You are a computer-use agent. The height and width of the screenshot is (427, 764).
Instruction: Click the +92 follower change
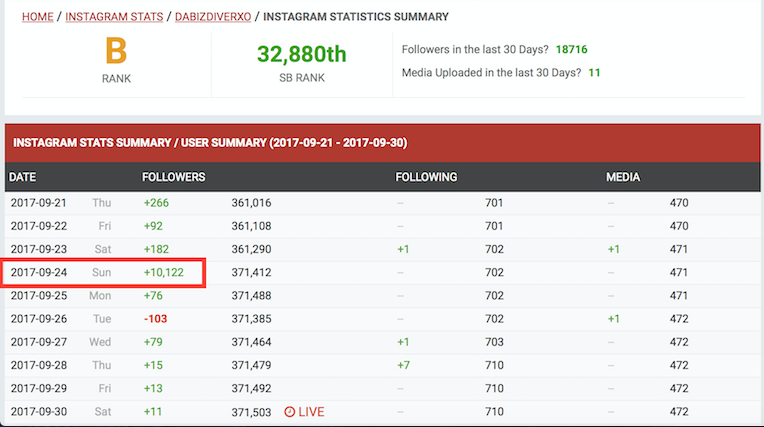153,226
